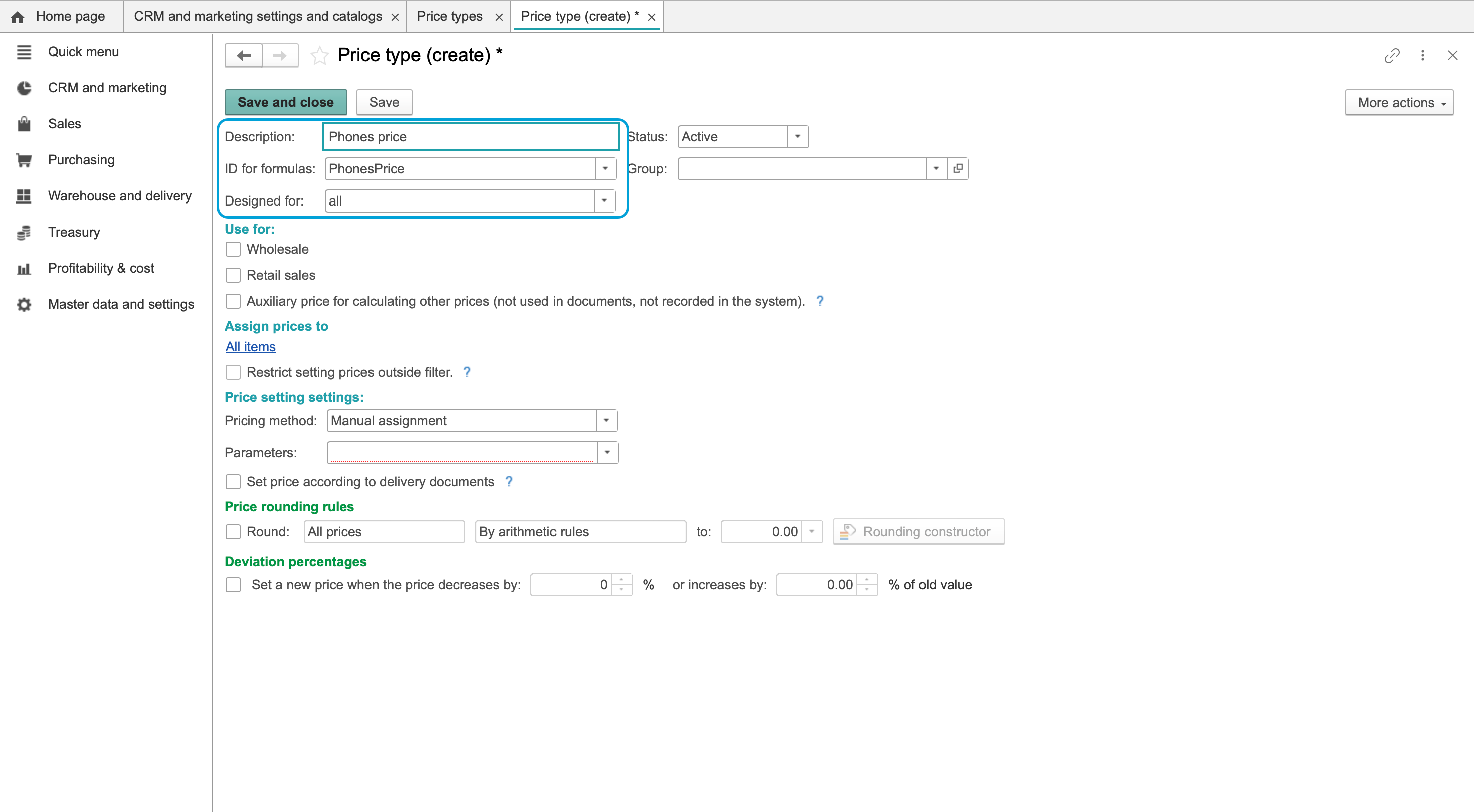Enable the Retail sales checkbox
The width and height of the screenshot is (1474, 812).
pos(233,275)
